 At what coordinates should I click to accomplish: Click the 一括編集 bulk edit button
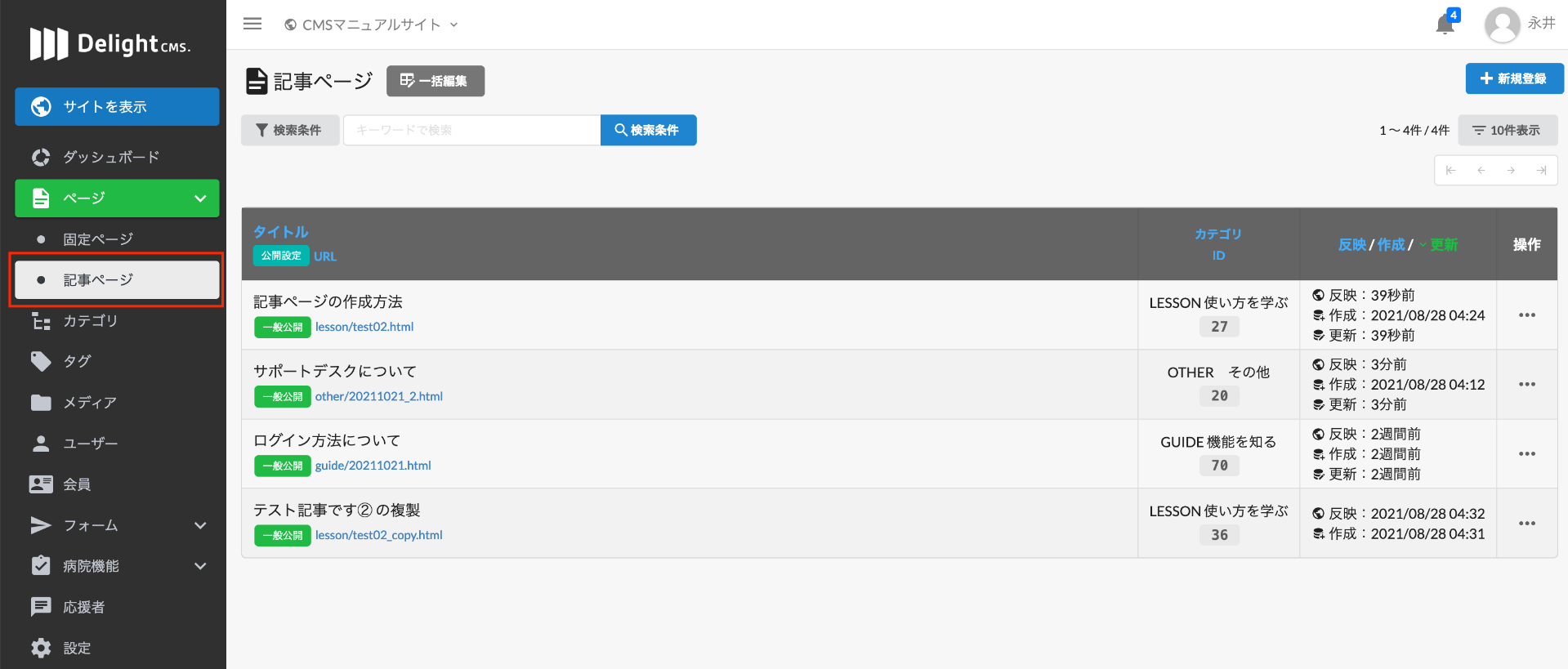point(435,81)
